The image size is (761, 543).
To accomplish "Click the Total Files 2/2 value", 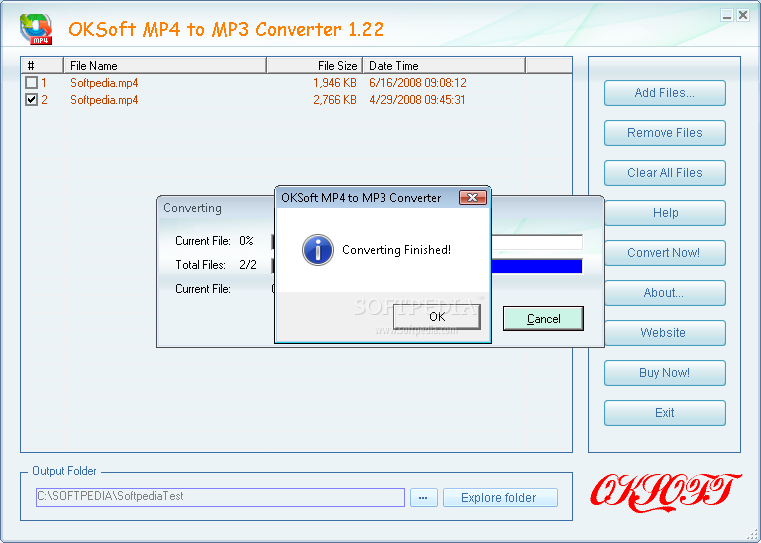I will point(248,265).
